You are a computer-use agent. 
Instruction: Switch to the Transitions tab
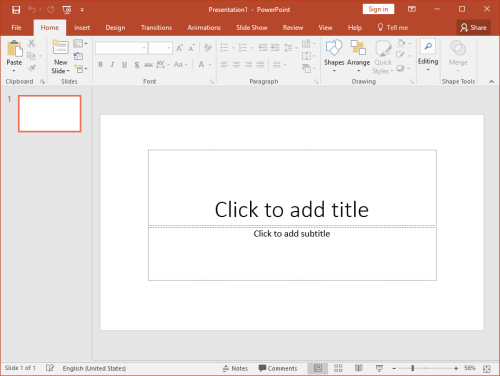(156, 28)
